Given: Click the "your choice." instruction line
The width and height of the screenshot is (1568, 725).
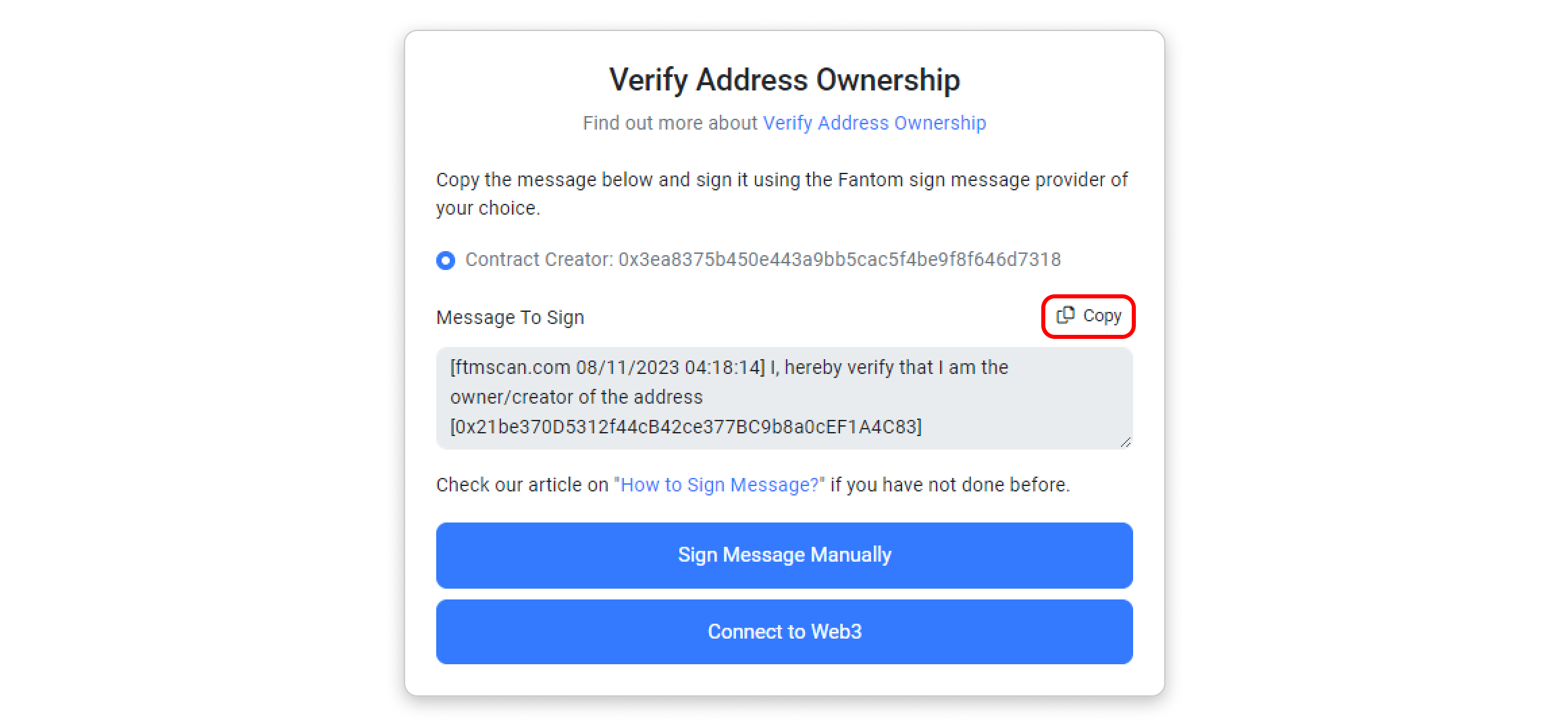Looking at the screenshot, I should 488,208.
